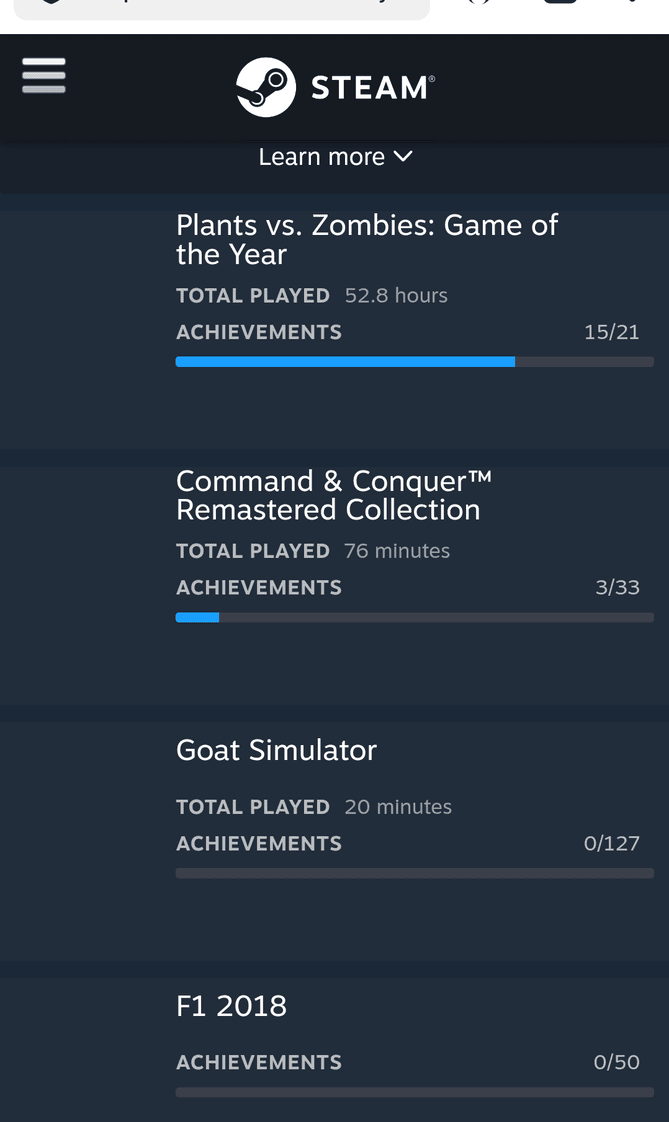This screenshot has width=669, height=1122.
Task: View the 3/33 achievements count
Action: tap(617, 587)
